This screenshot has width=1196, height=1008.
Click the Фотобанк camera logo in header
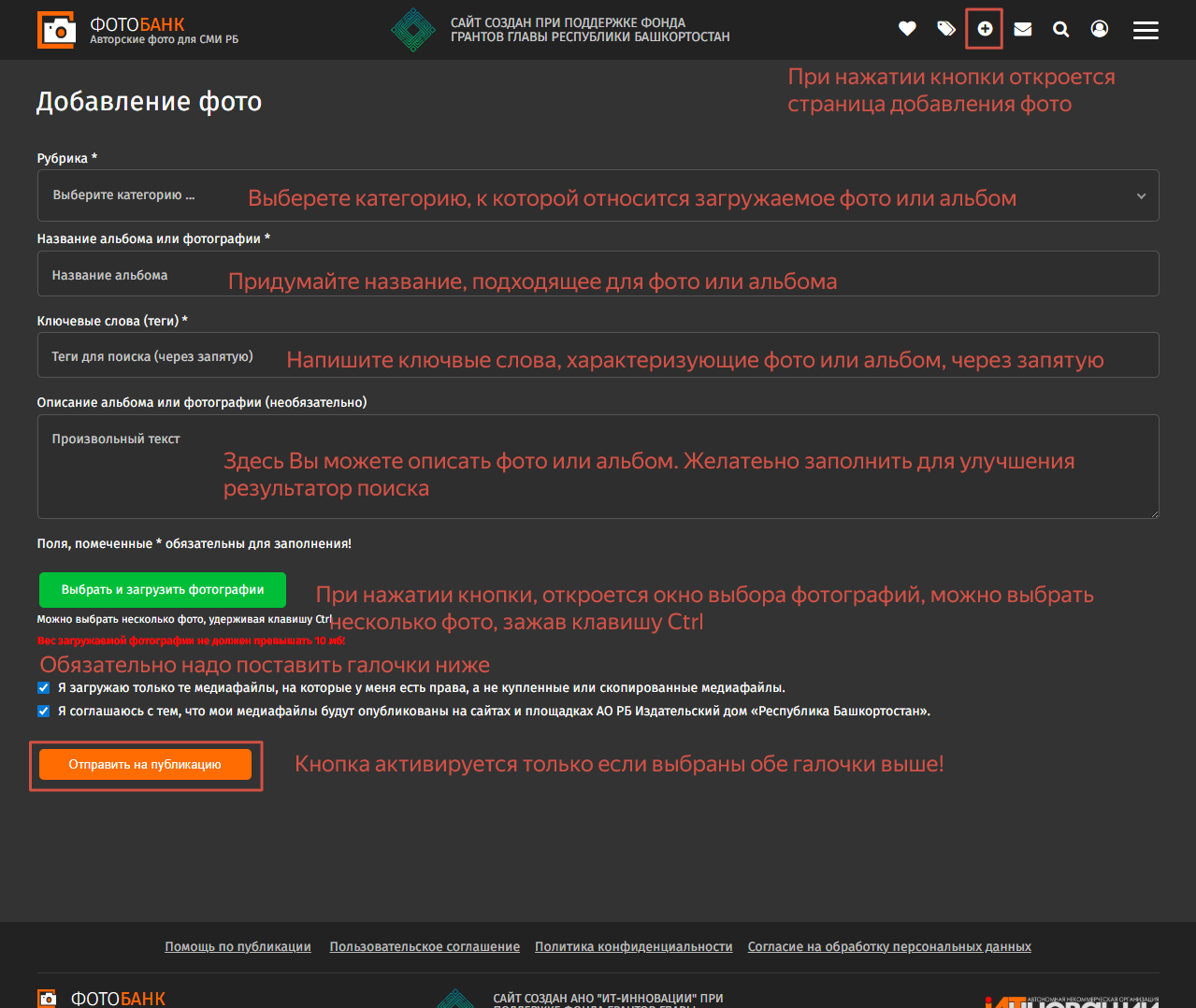click(x=57, y=30)
